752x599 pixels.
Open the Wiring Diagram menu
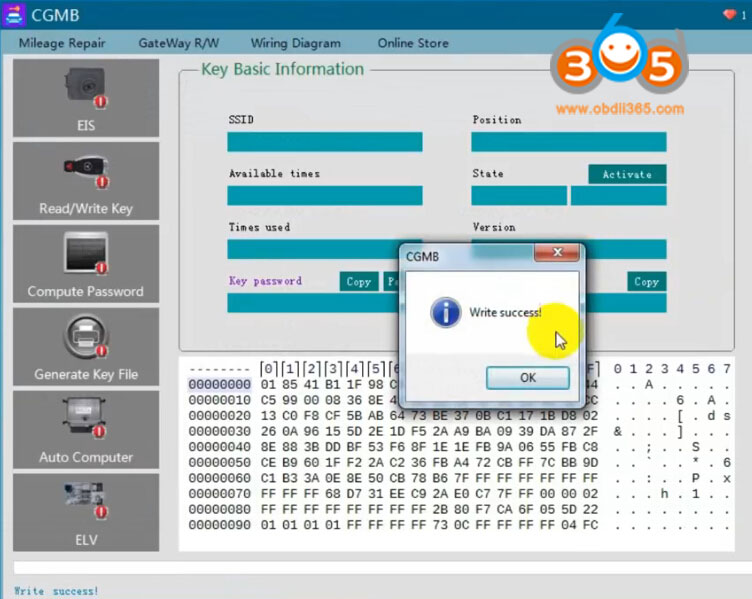click(295, 43)
